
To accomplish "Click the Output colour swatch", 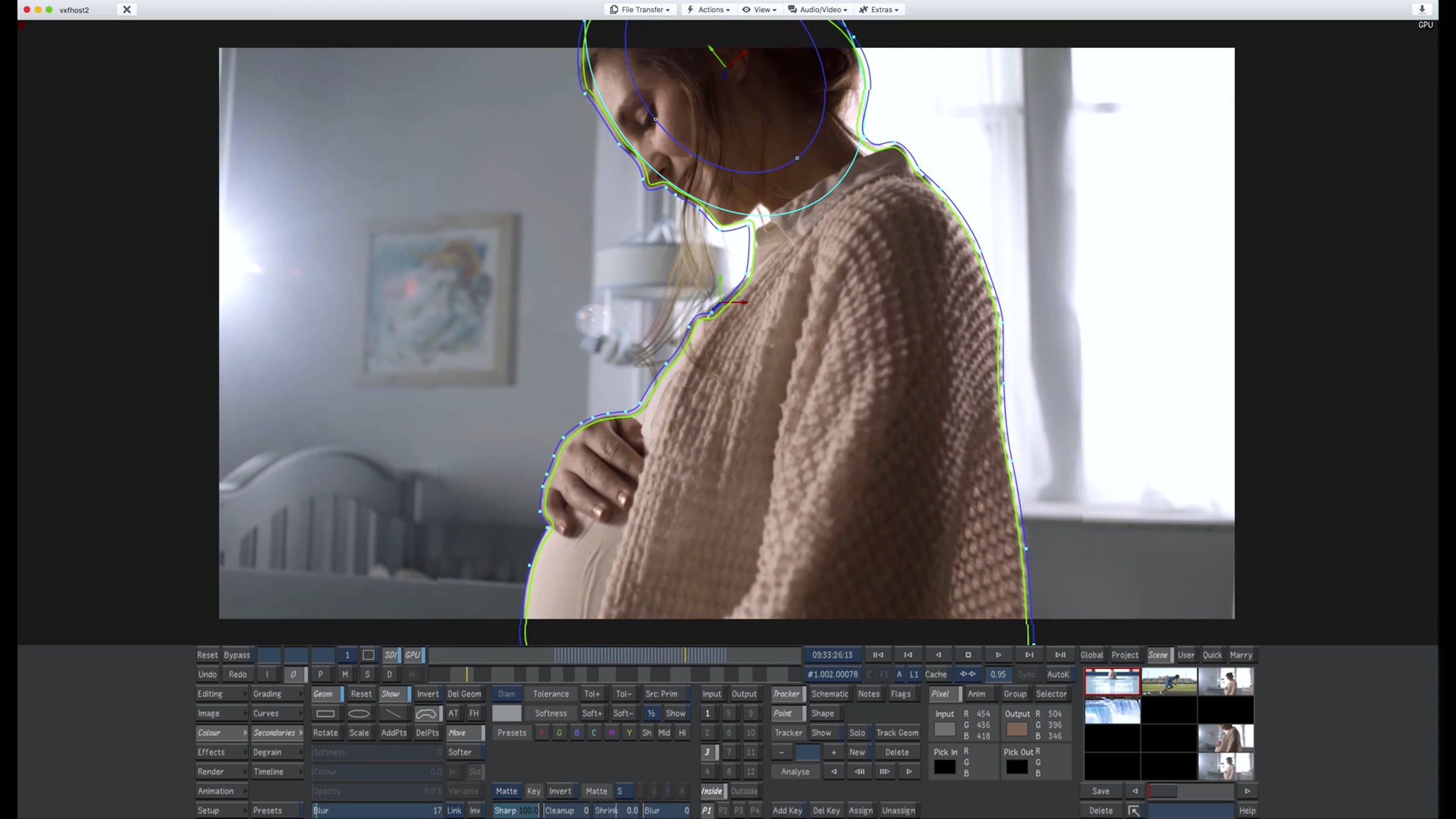I will [x=1017, y=729].
